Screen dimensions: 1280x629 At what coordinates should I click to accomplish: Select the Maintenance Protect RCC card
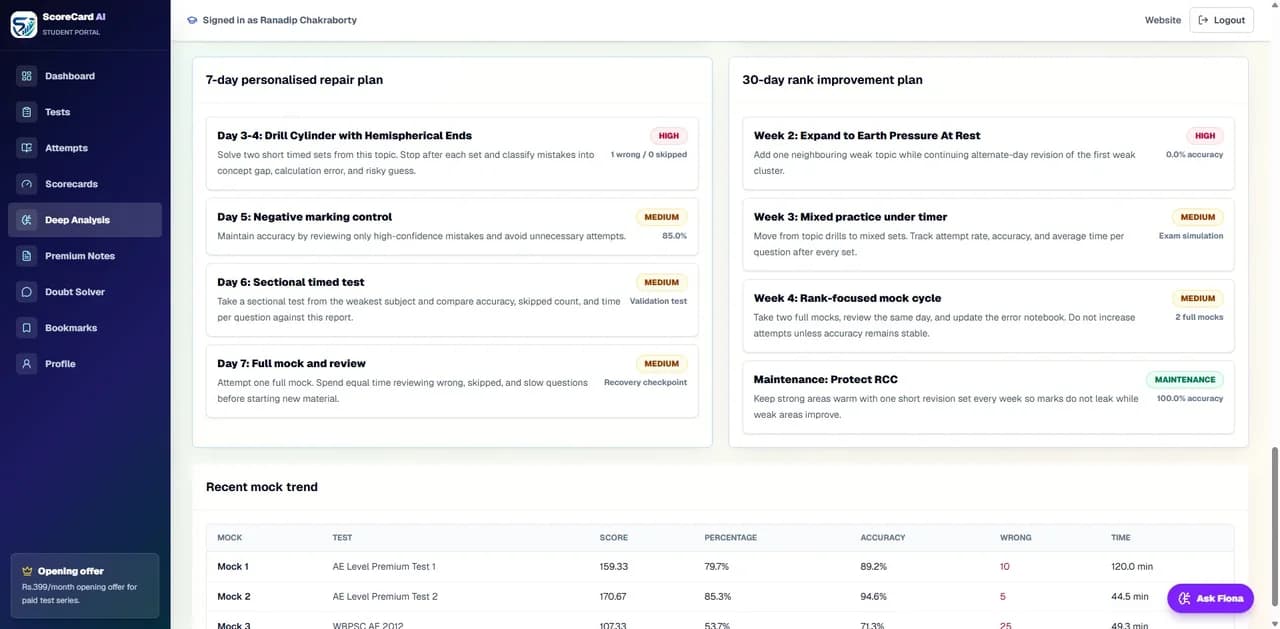click(988, 397)
